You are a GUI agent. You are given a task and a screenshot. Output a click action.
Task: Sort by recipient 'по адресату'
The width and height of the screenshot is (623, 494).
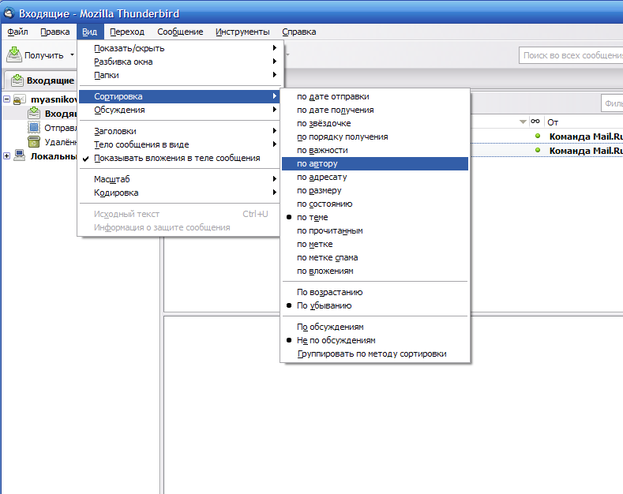pyautogui.click(x=375, y=177)
